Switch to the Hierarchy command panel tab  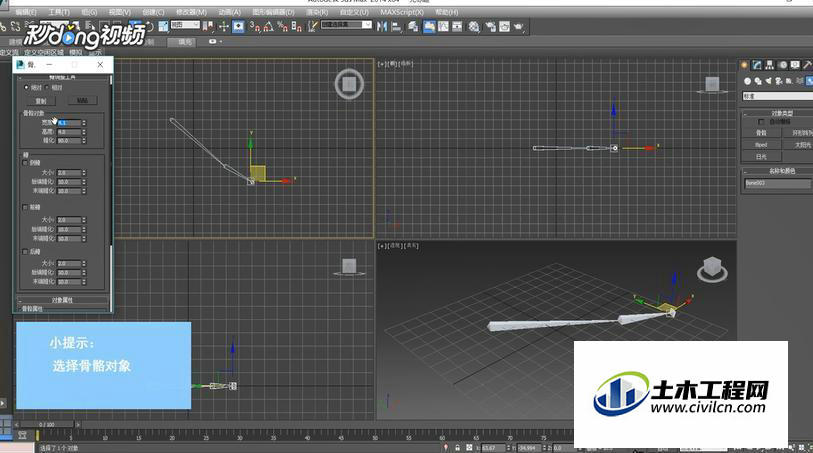(x=769, y=65)
